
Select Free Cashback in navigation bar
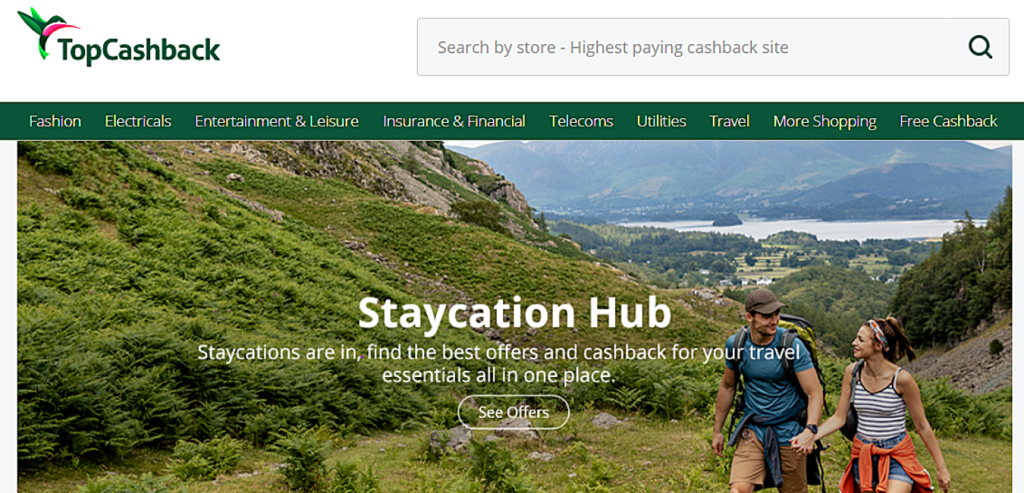click(x=948, y=121)
